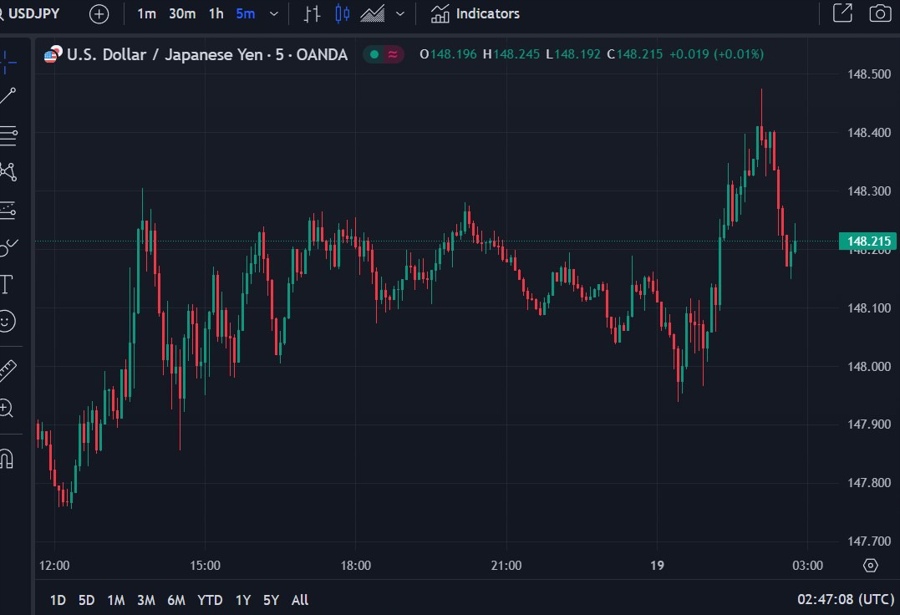Add symbol with the plus button

point(99,14)
